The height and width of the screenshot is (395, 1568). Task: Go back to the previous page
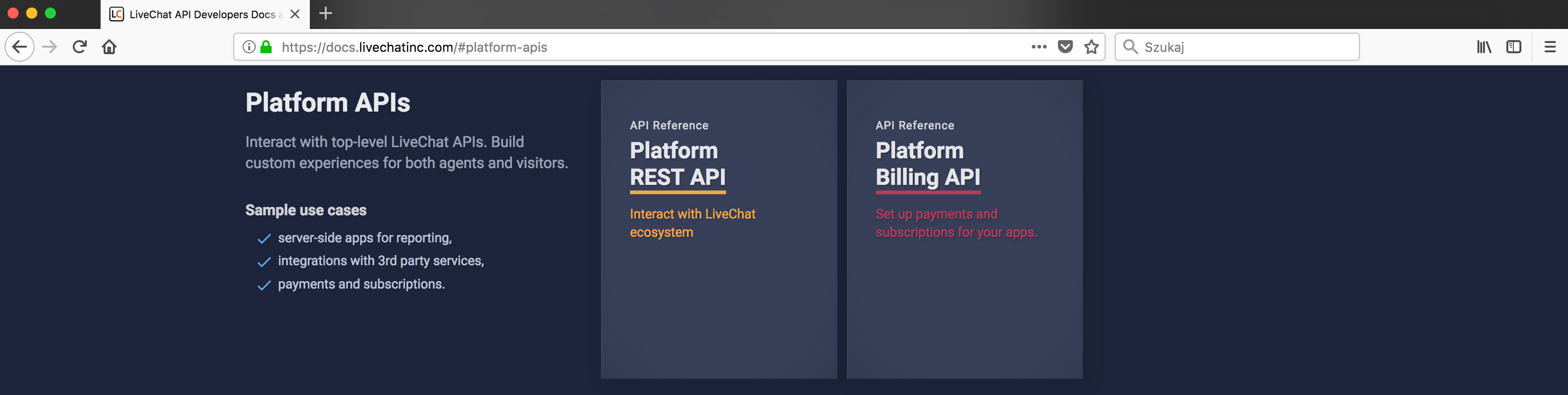coord(20,47)
